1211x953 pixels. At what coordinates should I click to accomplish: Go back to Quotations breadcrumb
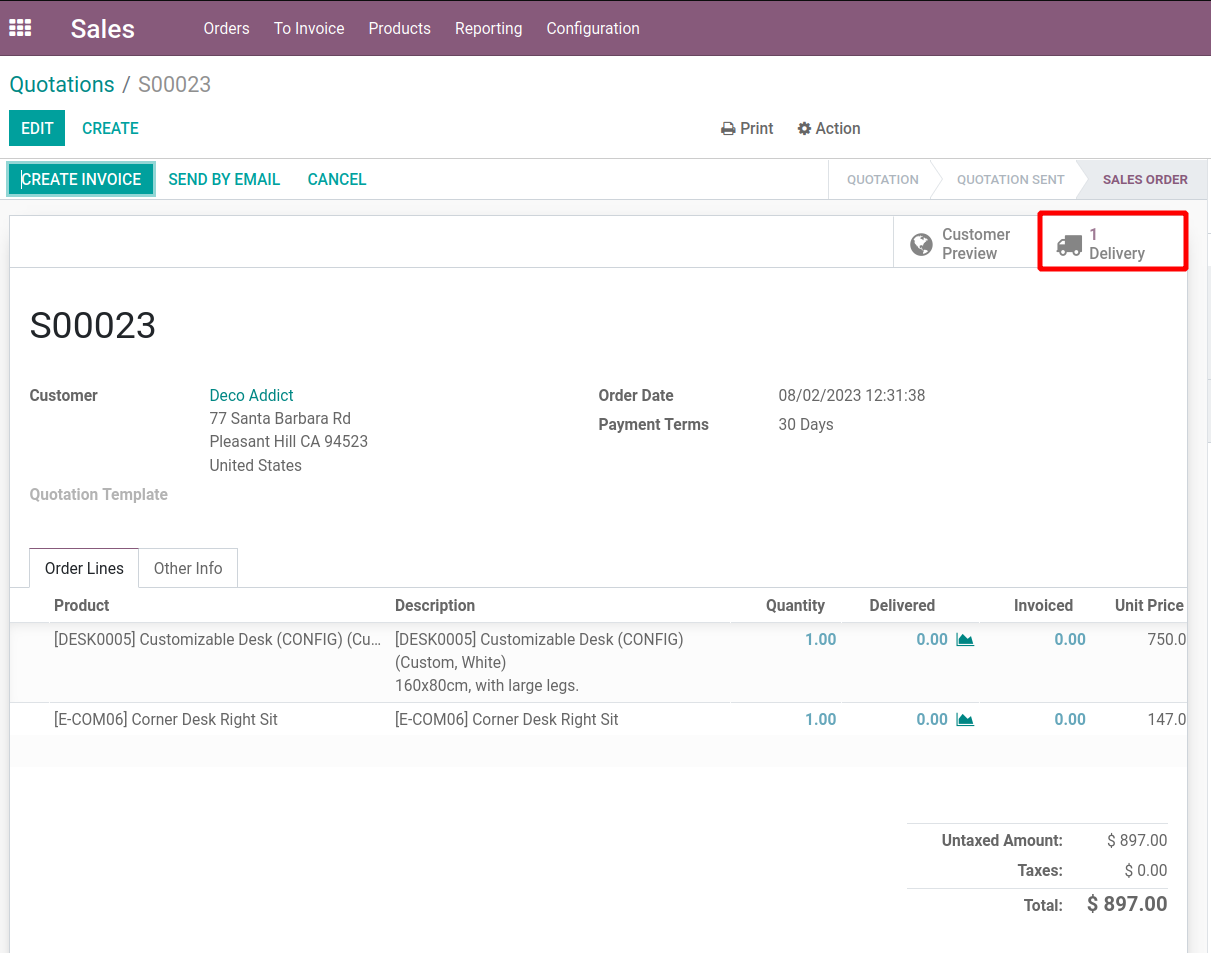click(x=62, y=84)
